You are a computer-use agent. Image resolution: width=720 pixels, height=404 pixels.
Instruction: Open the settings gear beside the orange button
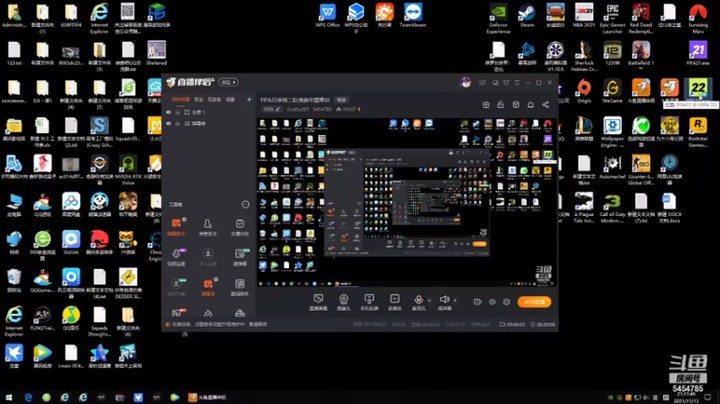(x=506, y=302)
